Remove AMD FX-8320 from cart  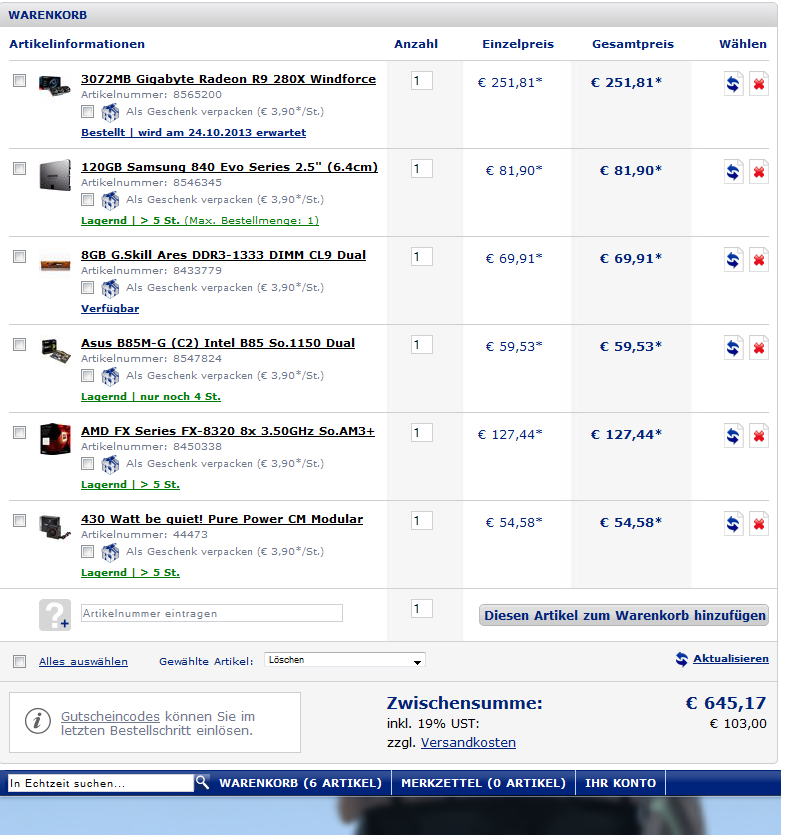(x=759, y=436)
